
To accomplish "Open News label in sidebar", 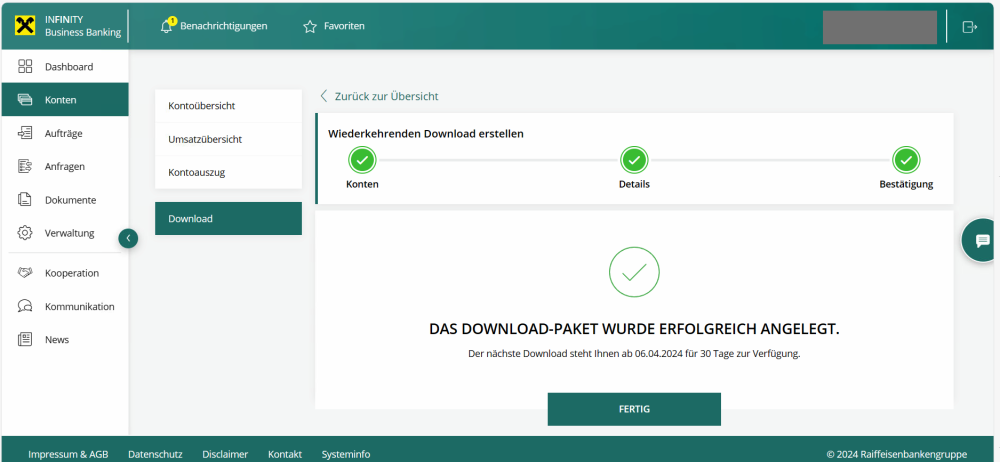I will (x=57, y=339).
